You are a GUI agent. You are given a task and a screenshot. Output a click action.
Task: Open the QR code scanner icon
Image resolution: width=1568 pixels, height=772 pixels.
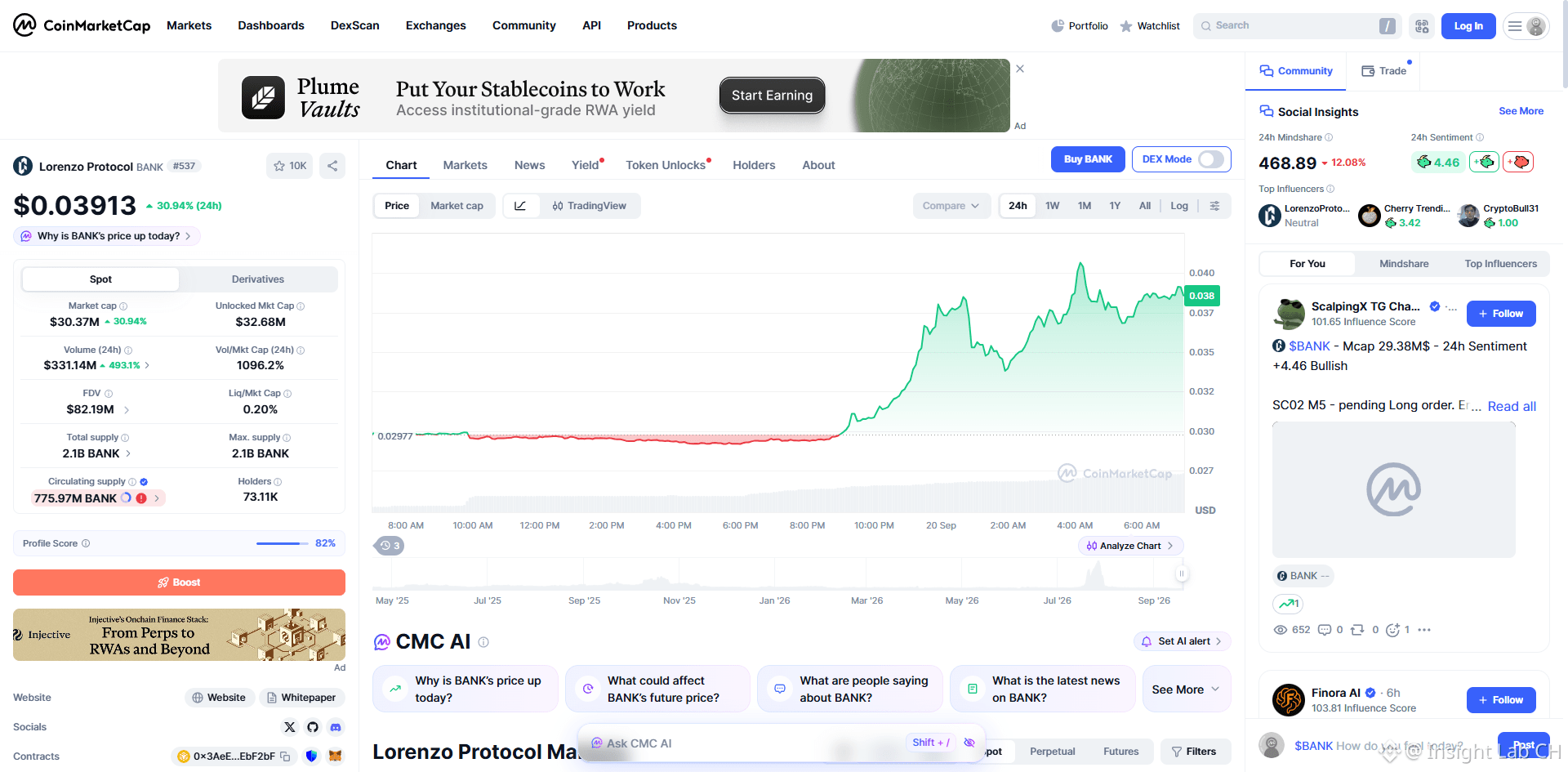coord(1422,26)
